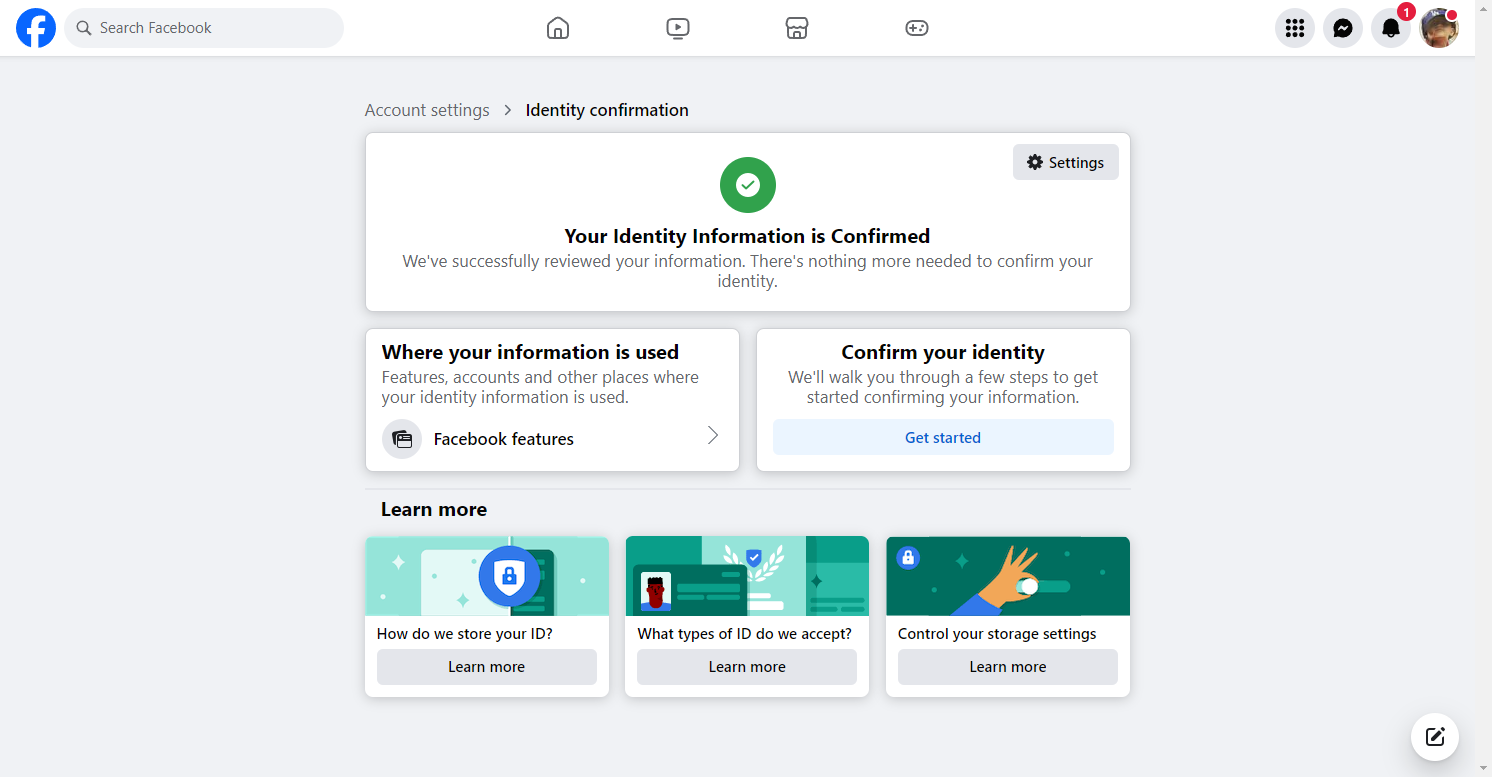Viewport: 1492px width, 777px height.
Task: Open the profile avatar account menu
Action: 1439,28
